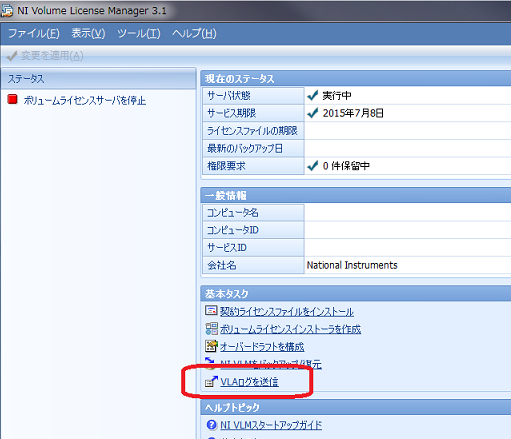511x439 pixels.
Task: Click the NI Volume License Manager title icon
Action: tap(7, 10)
